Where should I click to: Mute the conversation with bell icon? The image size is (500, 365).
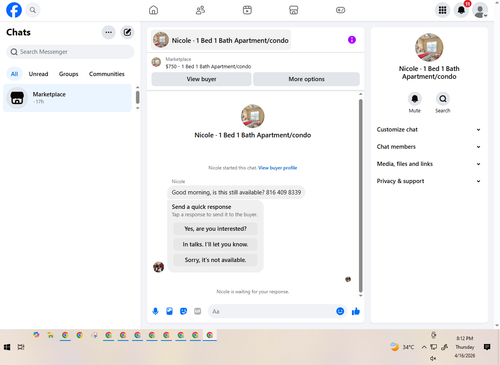[x=415, y=99]
